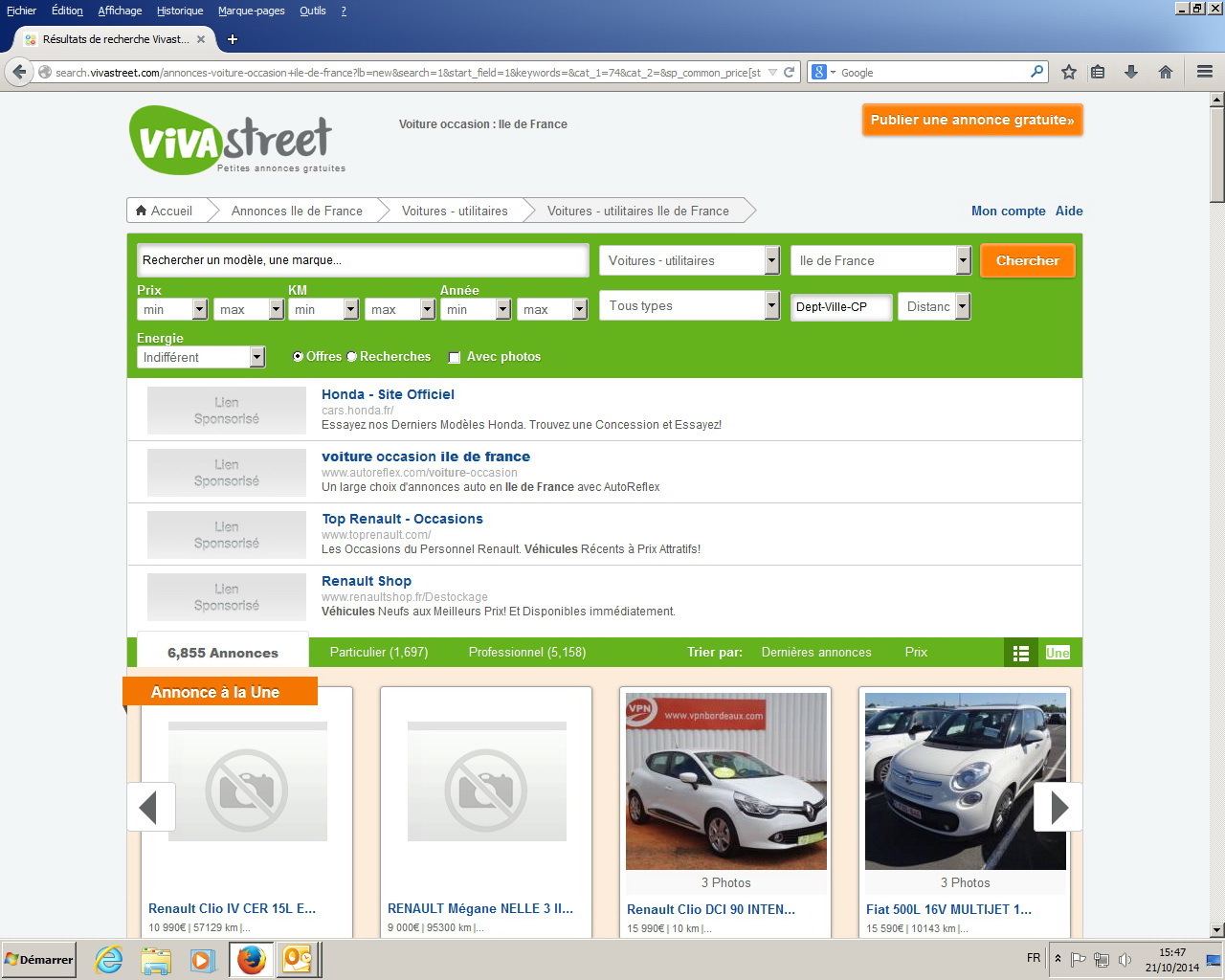The image size is (1225, 980).
Task: Enable the 'Avec photos' checkbox
Action: tap(455, 357)
